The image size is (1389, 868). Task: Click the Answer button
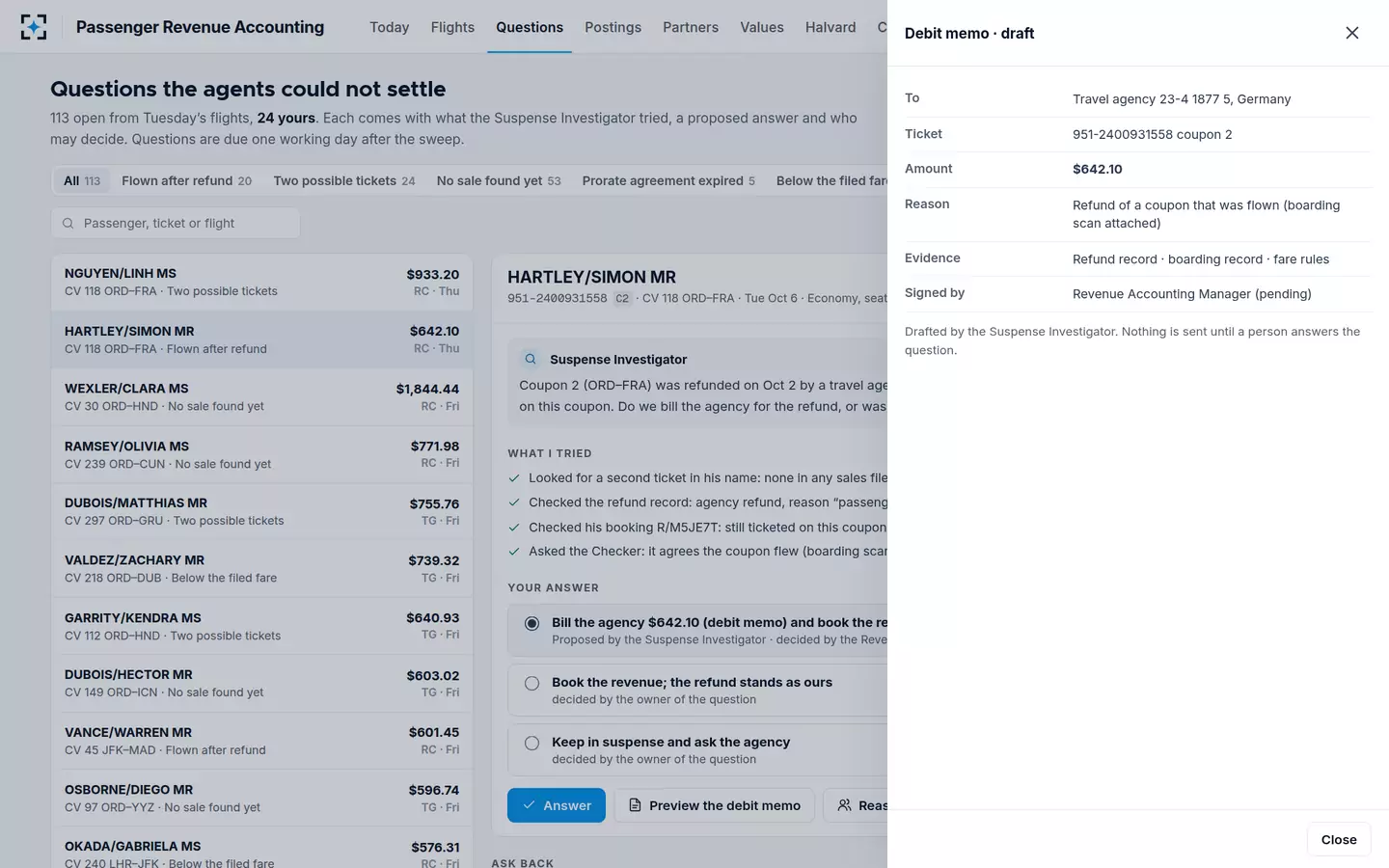pyautogui.click(x=557, y=805)
